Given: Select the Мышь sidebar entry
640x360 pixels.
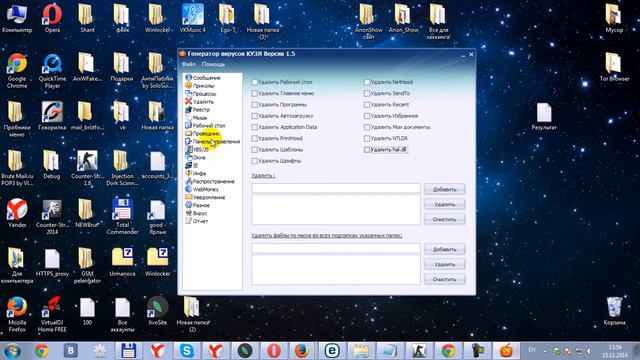Looking at the screenshot, I should (x=196, y=118).
